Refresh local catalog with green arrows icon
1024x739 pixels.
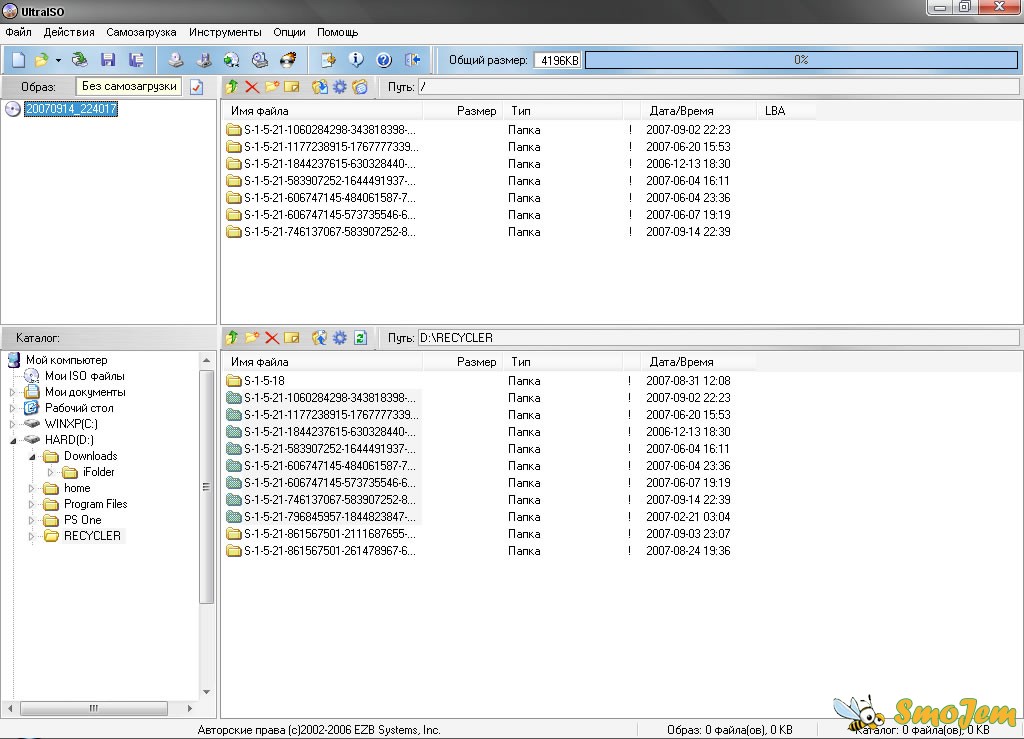click(360, 338)
